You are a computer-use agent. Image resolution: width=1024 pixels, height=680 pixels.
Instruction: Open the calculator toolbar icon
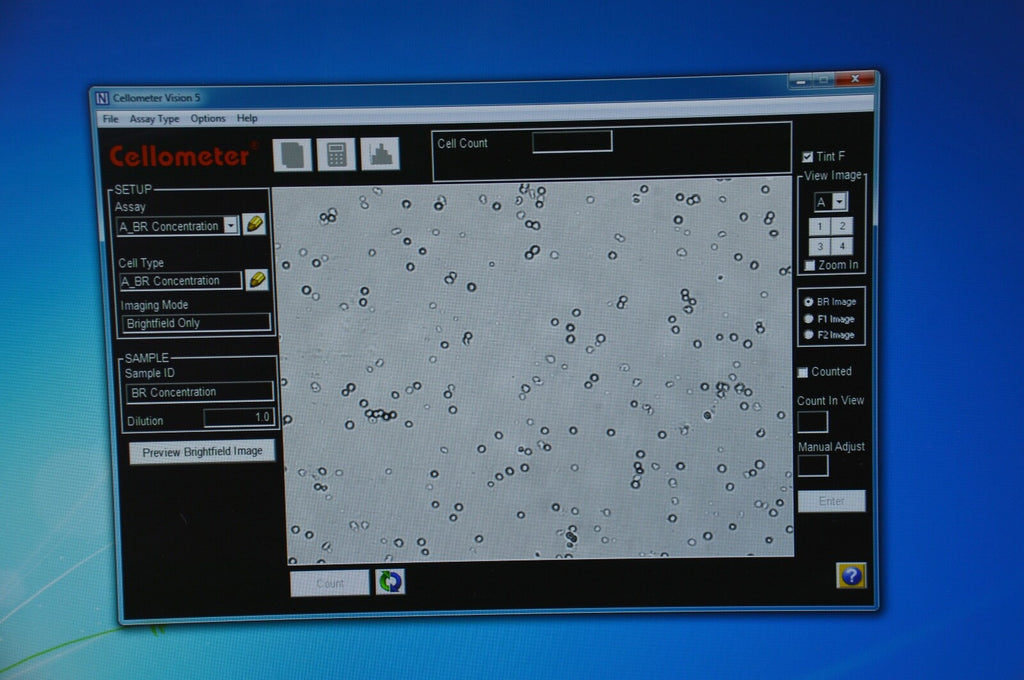pos(336,155)
